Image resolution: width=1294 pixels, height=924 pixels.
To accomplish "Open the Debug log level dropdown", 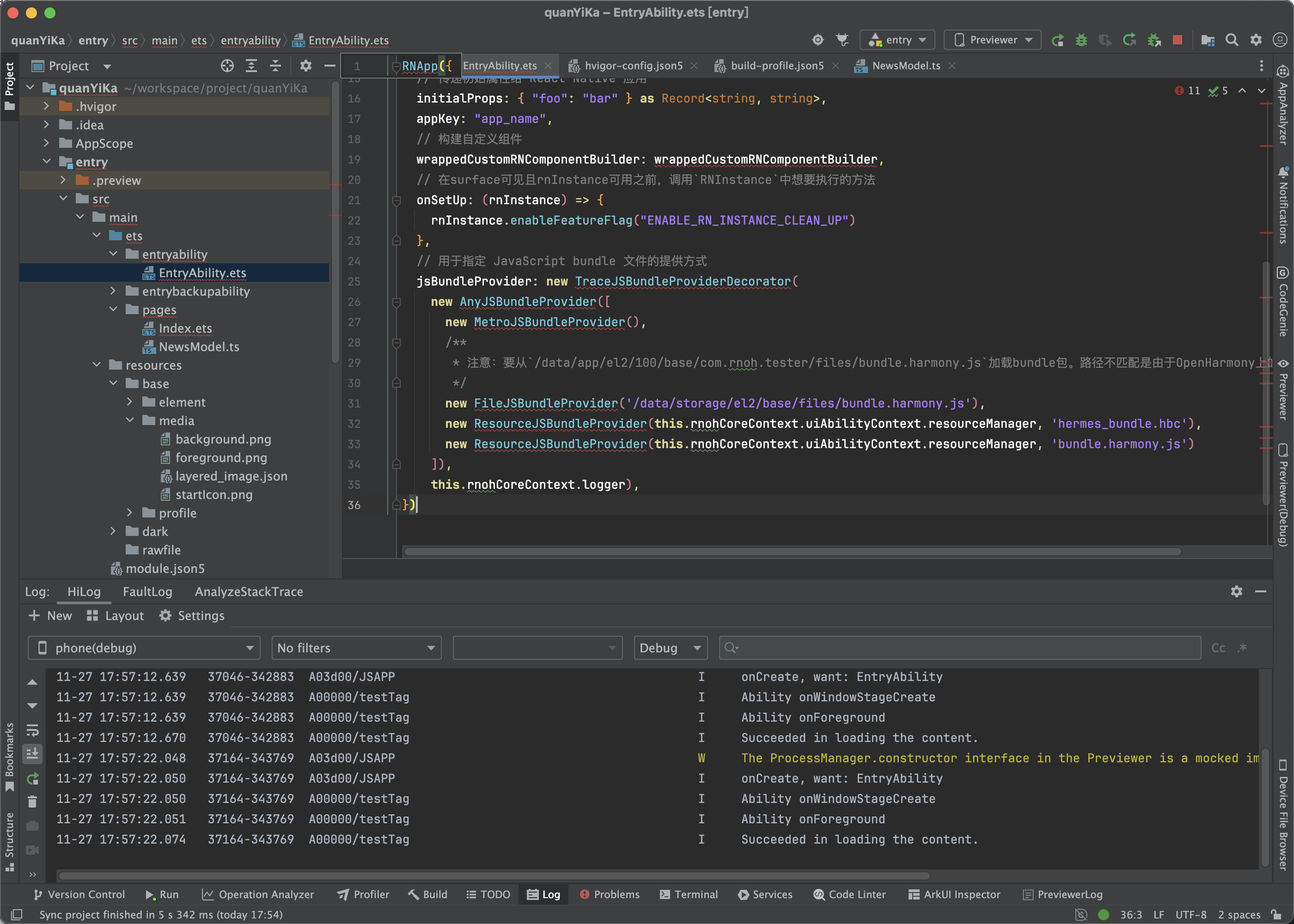I will (x=670, y=647).
